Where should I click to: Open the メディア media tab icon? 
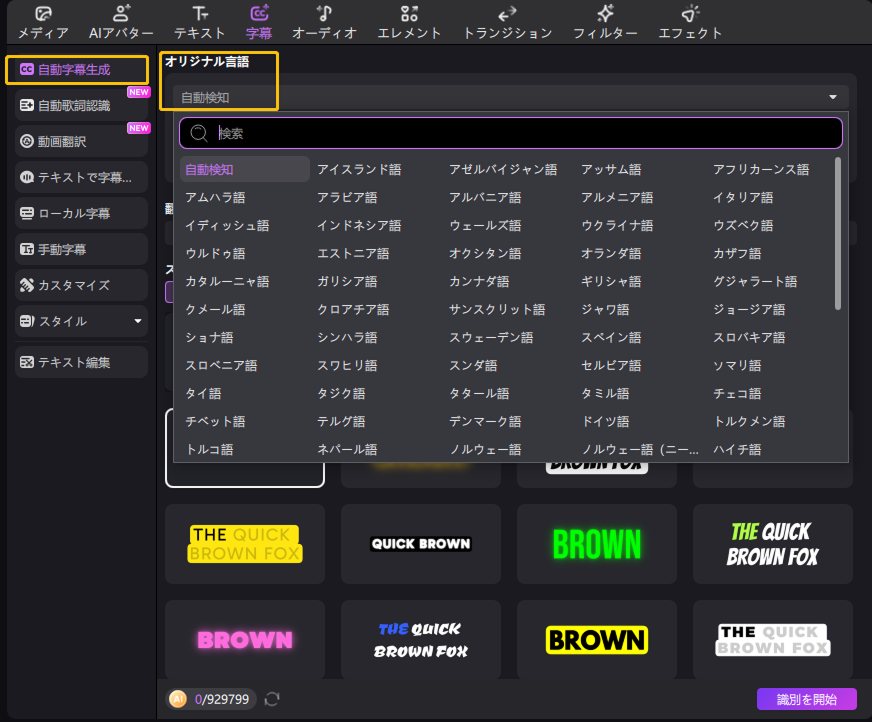point(43,14)
